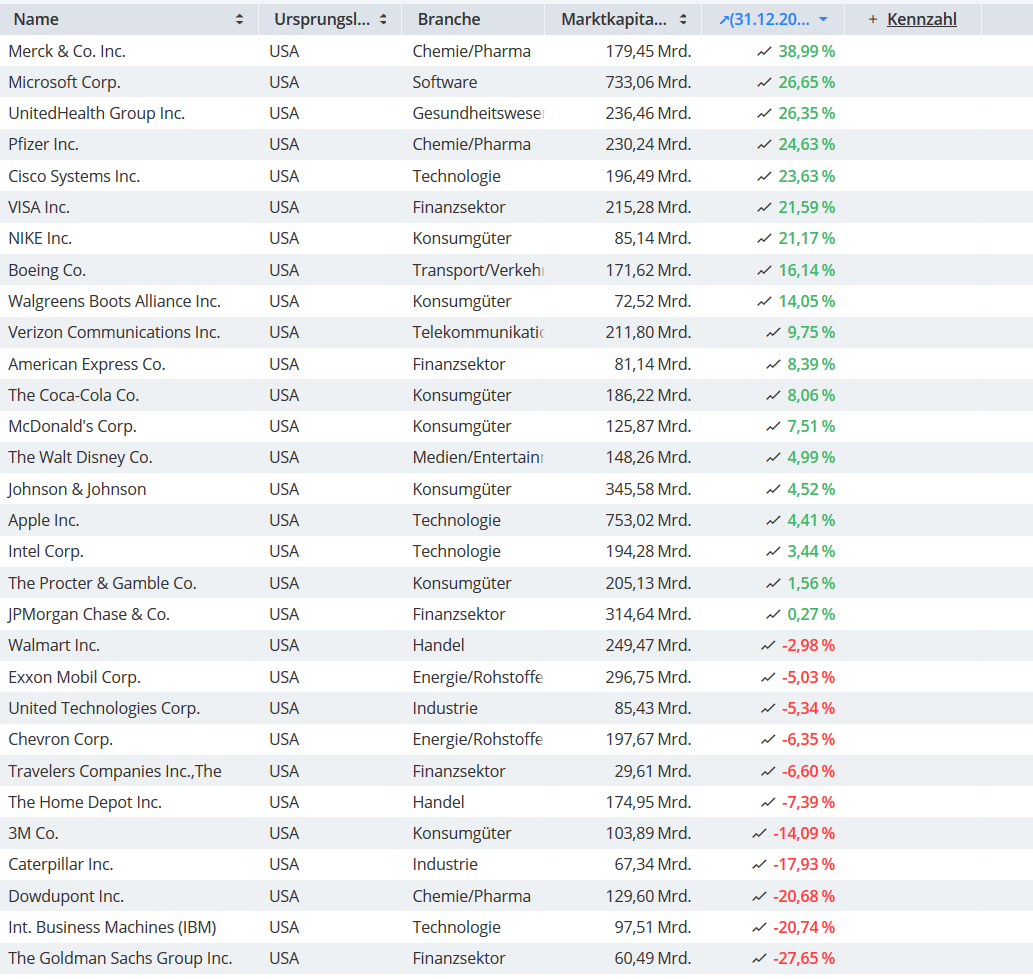Viewport: 1033px width, 979px height.
Task: Click Handel in Walmart row
Action: pos(438,646)
